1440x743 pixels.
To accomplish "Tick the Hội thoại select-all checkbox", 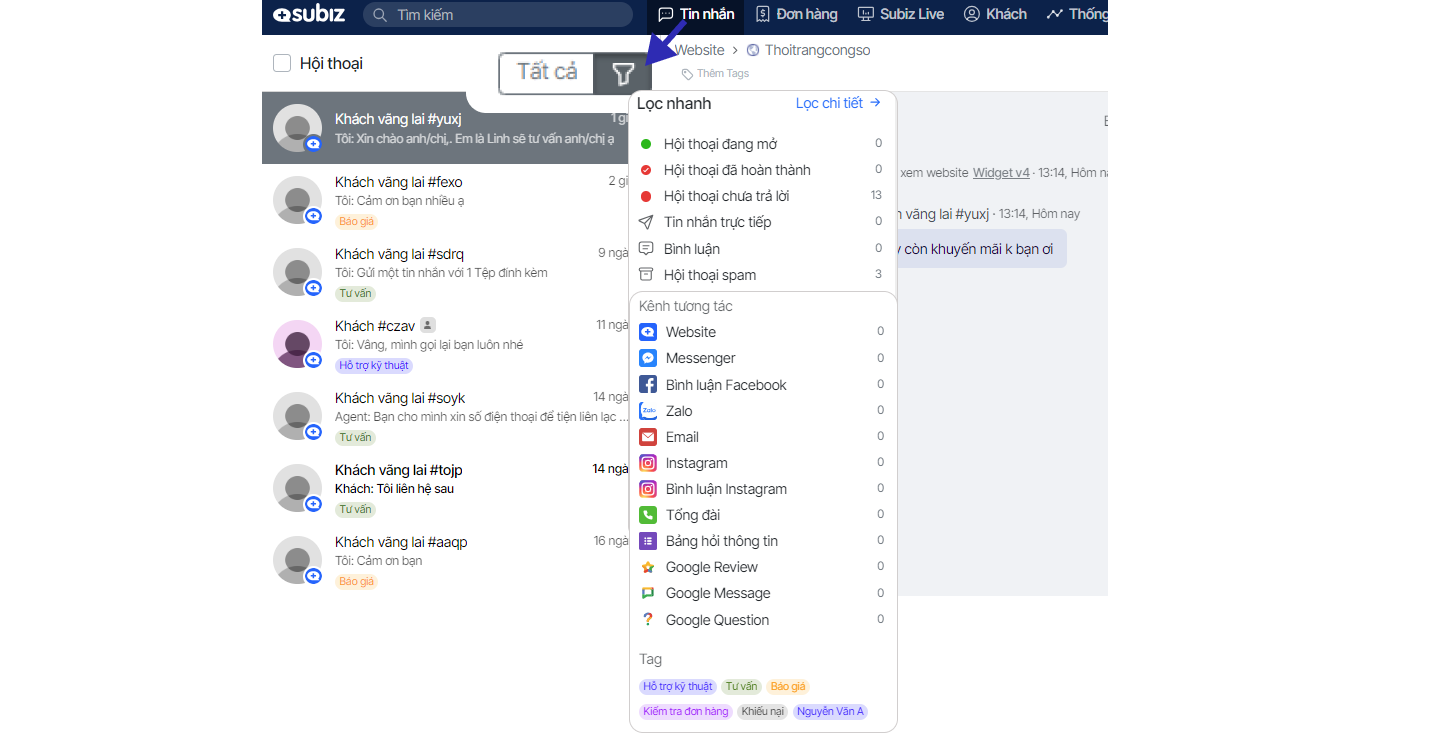I will (282, 64).
